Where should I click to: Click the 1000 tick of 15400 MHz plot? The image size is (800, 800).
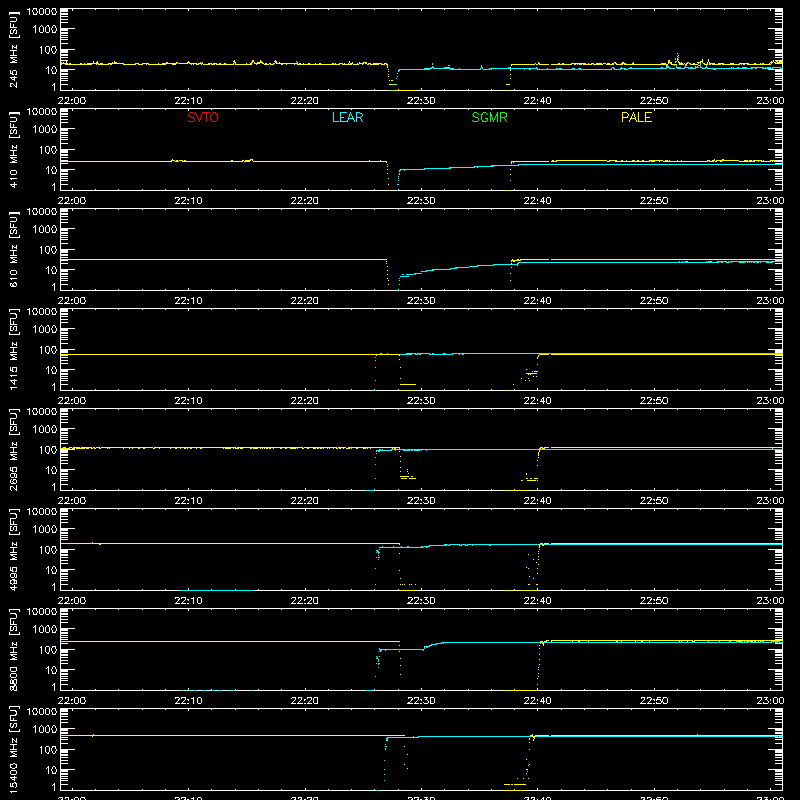click(x=45, y=730)
